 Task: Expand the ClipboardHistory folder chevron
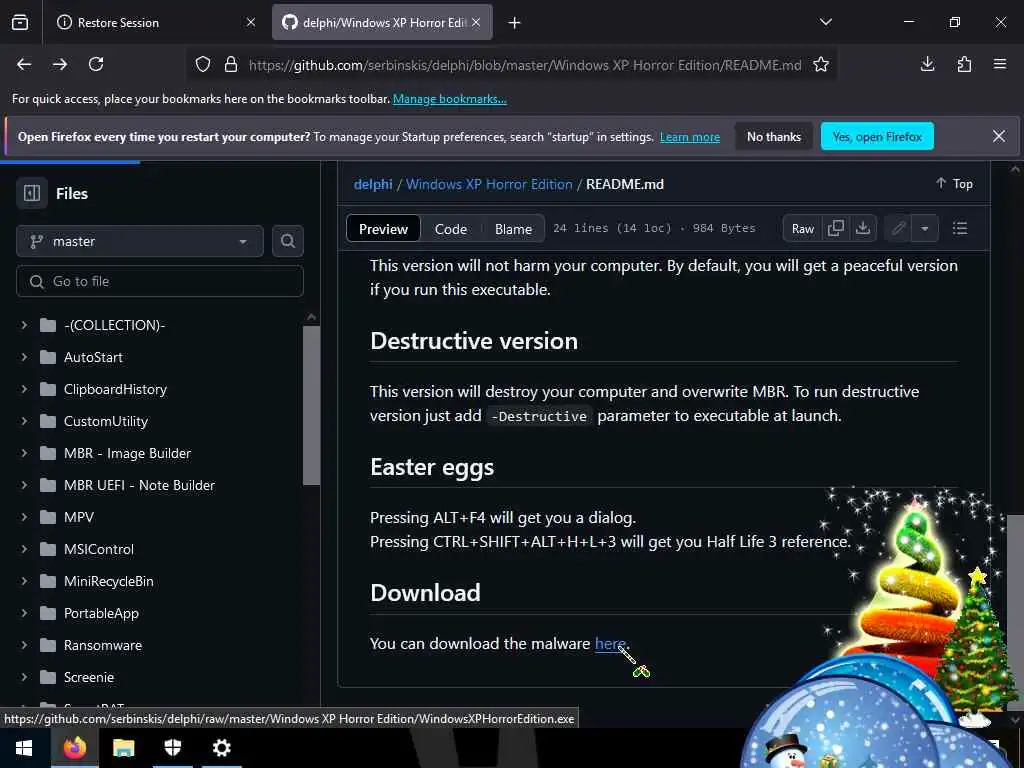(24, 389)
